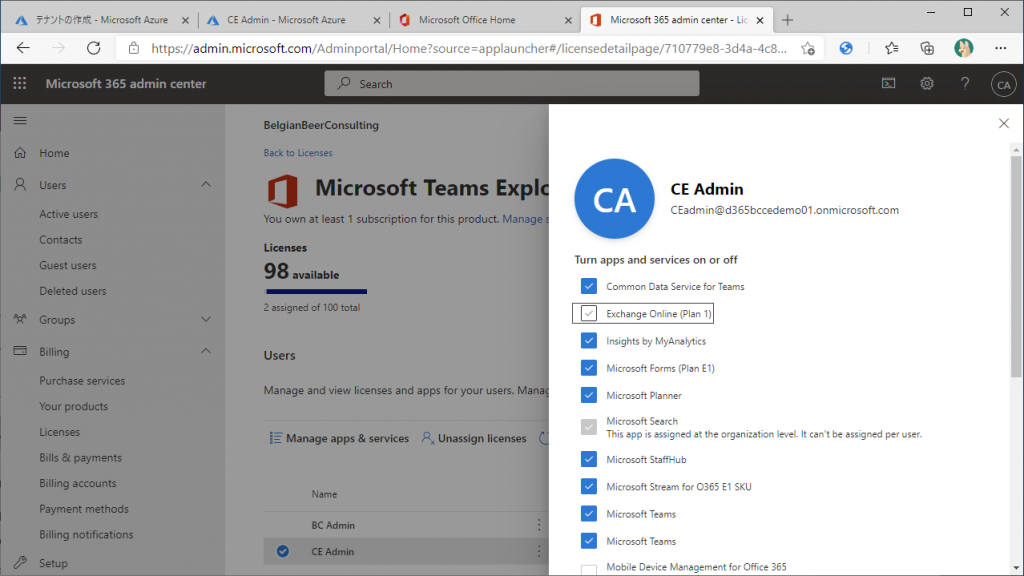
Task: Open the browser Favorites list
Action: 891,48
